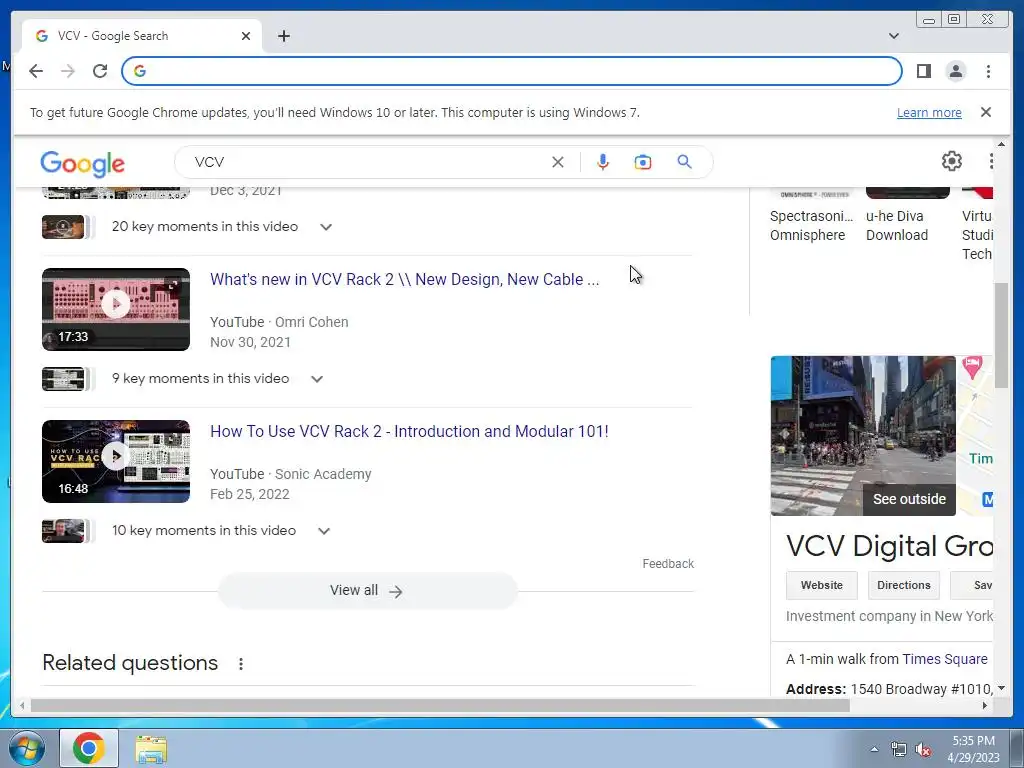The image size is (1024, 768).
Task: Click the 20 key moments preview thumbnail
Action: pyautogui.click(x=63, y=227)
